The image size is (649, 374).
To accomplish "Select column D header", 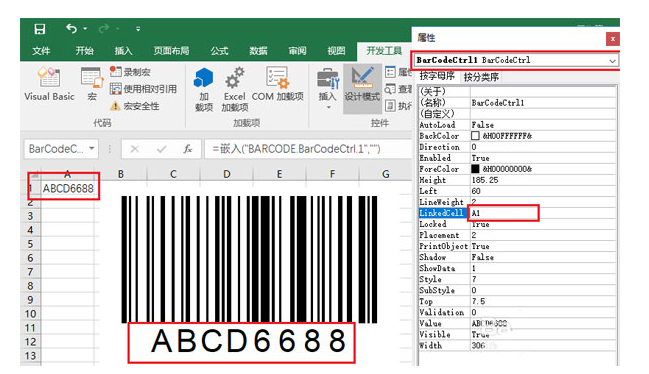I will click(226, 174).
